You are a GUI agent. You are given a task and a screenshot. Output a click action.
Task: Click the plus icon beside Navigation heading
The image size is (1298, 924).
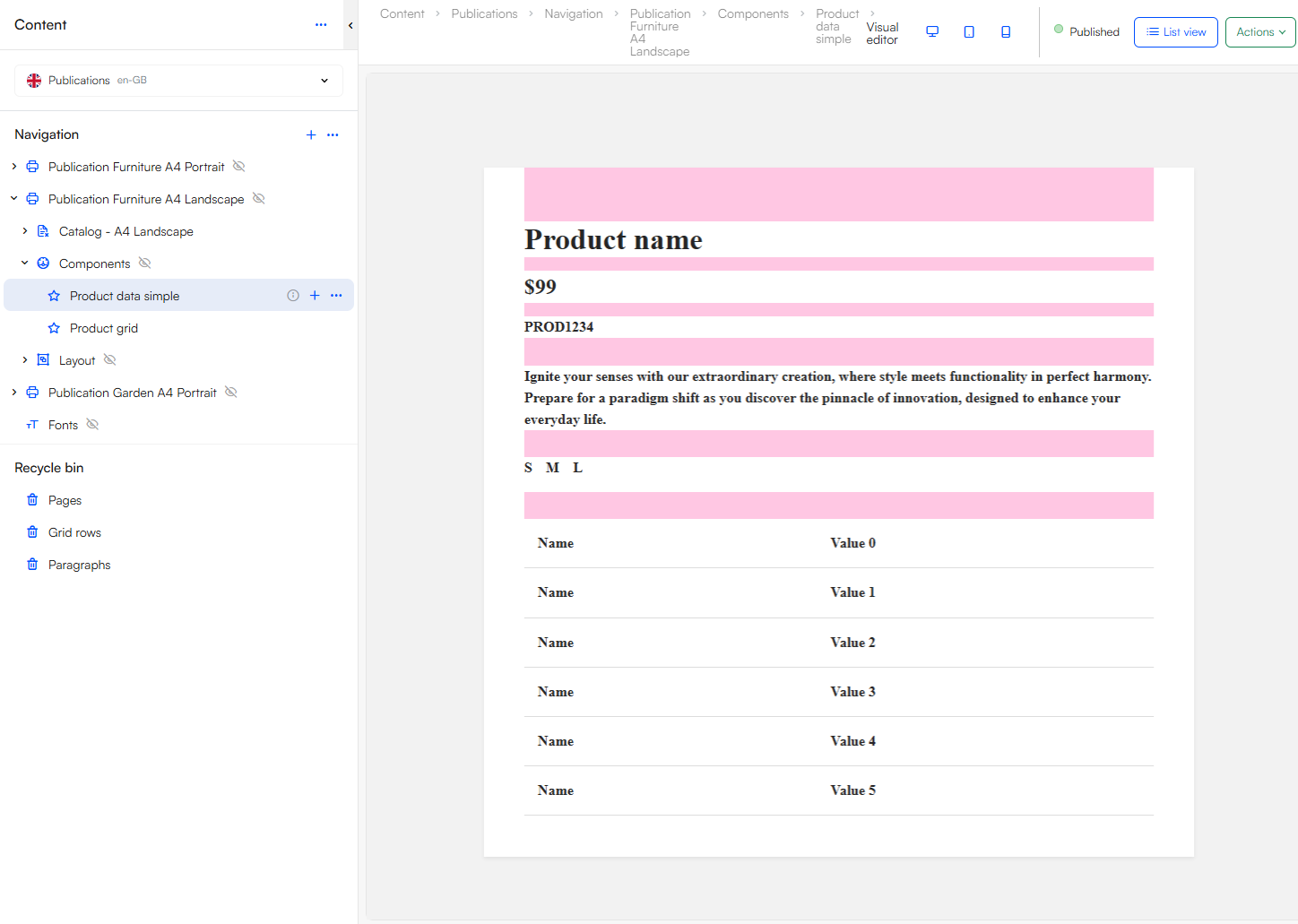311,134
